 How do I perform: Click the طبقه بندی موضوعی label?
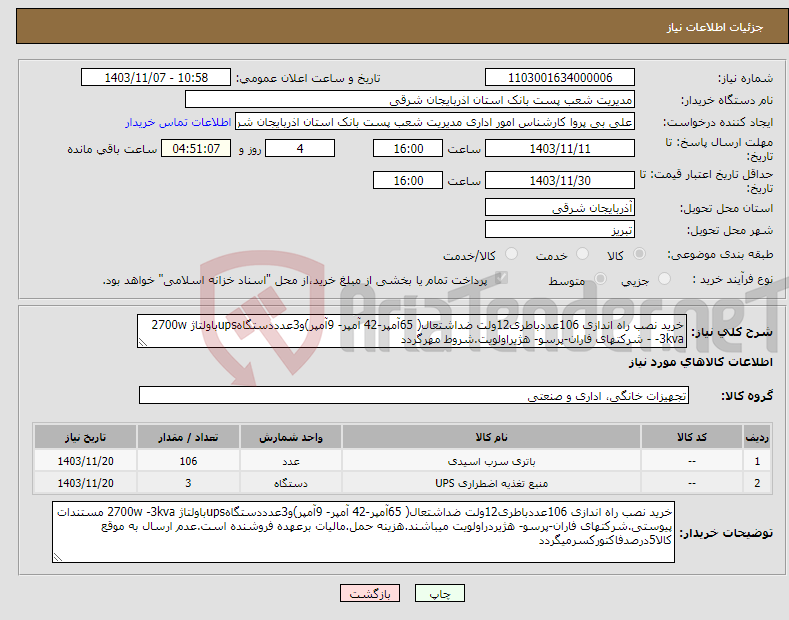pyautogui.click(x=720, y=255)
